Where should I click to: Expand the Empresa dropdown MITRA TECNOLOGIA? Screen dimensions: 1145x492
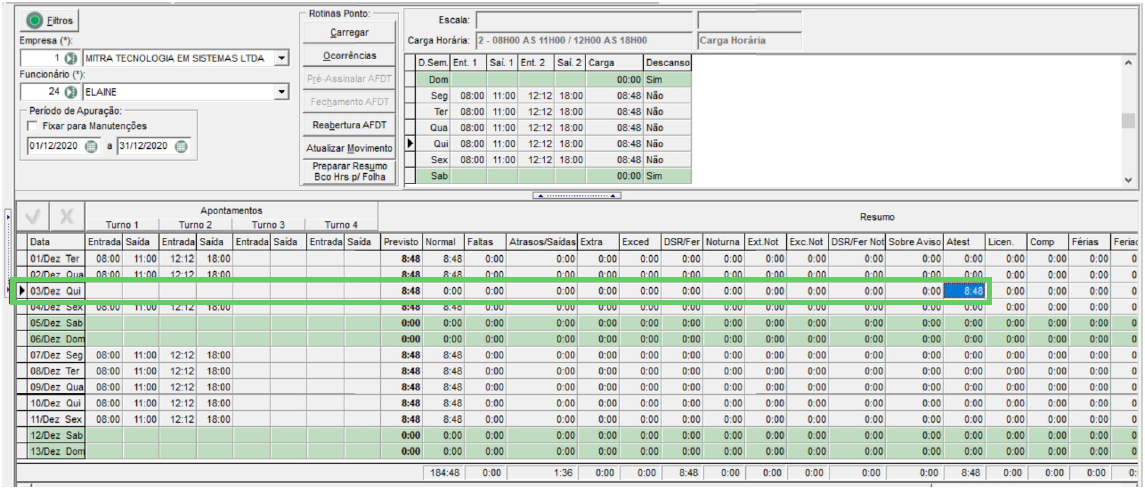[283, 58]
